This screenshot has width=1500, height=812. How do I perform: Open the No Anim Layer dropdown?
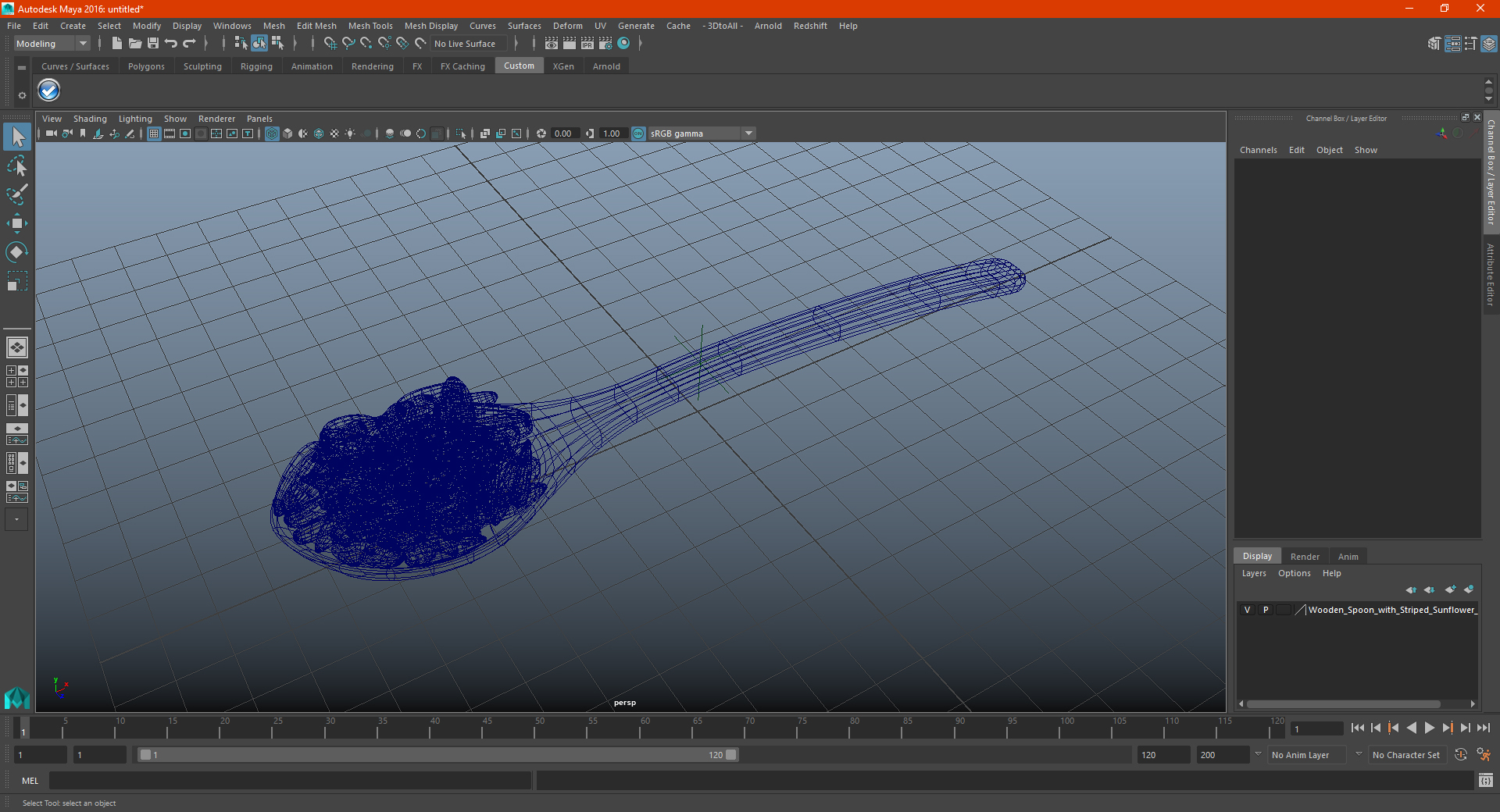(1309, 755)
